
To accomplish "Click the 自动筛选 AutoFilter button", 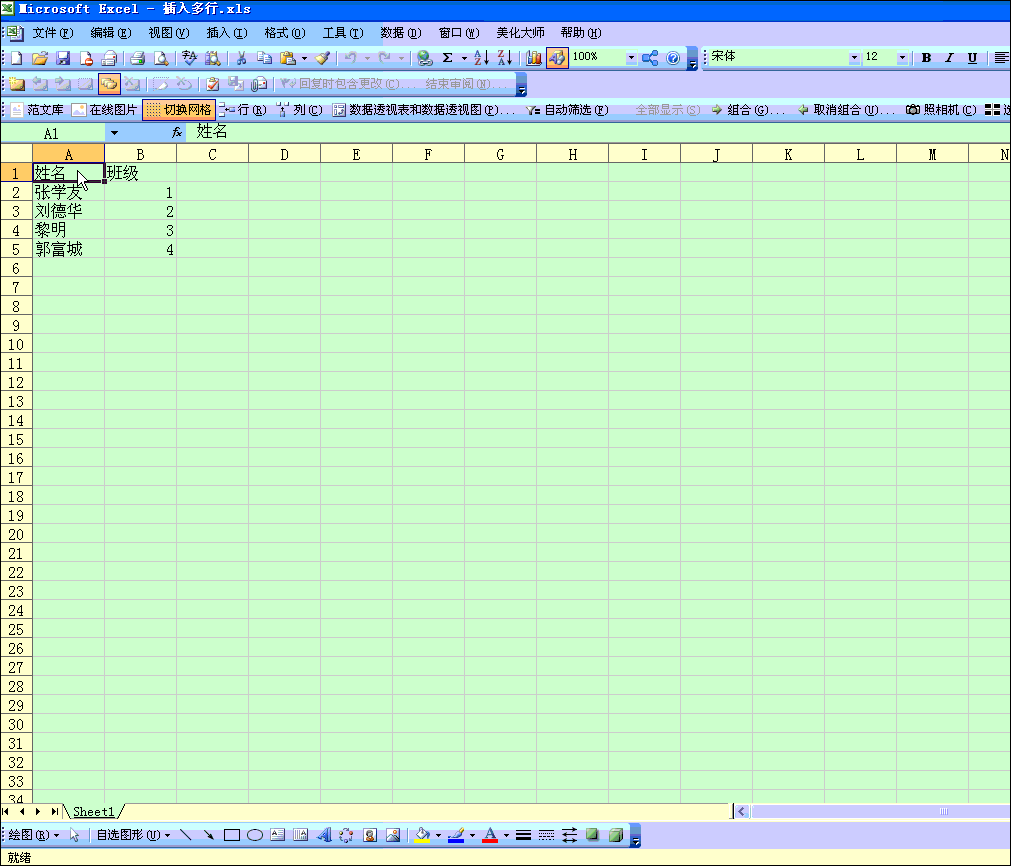I will click(x=568, y=110).
